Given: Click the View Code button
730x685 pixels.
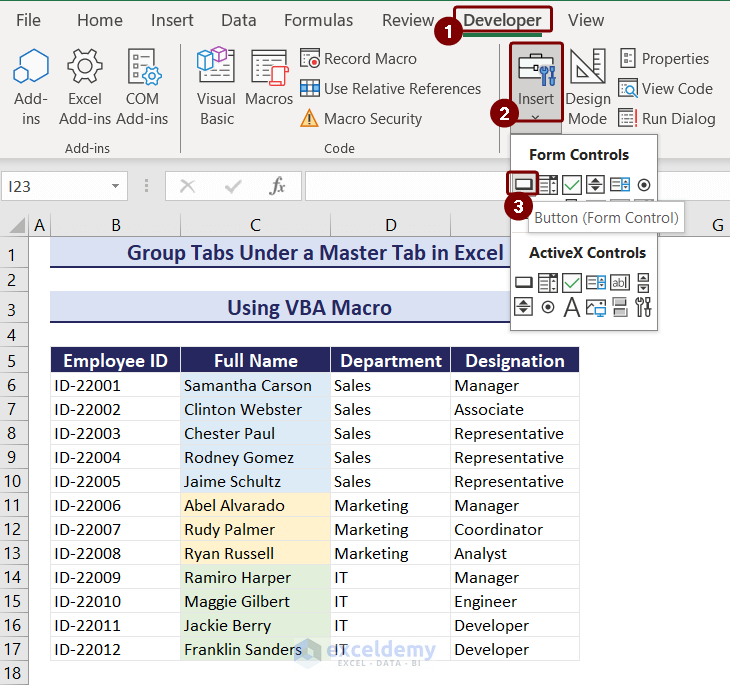Looking at the screenshot, I should point(665,89).
